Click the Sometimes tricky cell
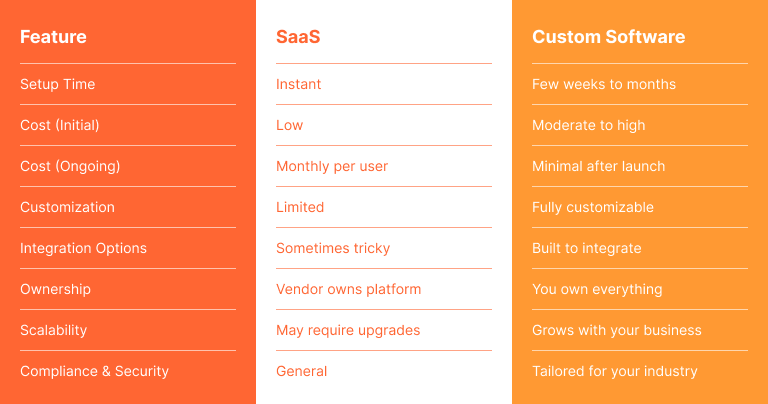The height and width of the screenshot is (404, 768). 333,248
